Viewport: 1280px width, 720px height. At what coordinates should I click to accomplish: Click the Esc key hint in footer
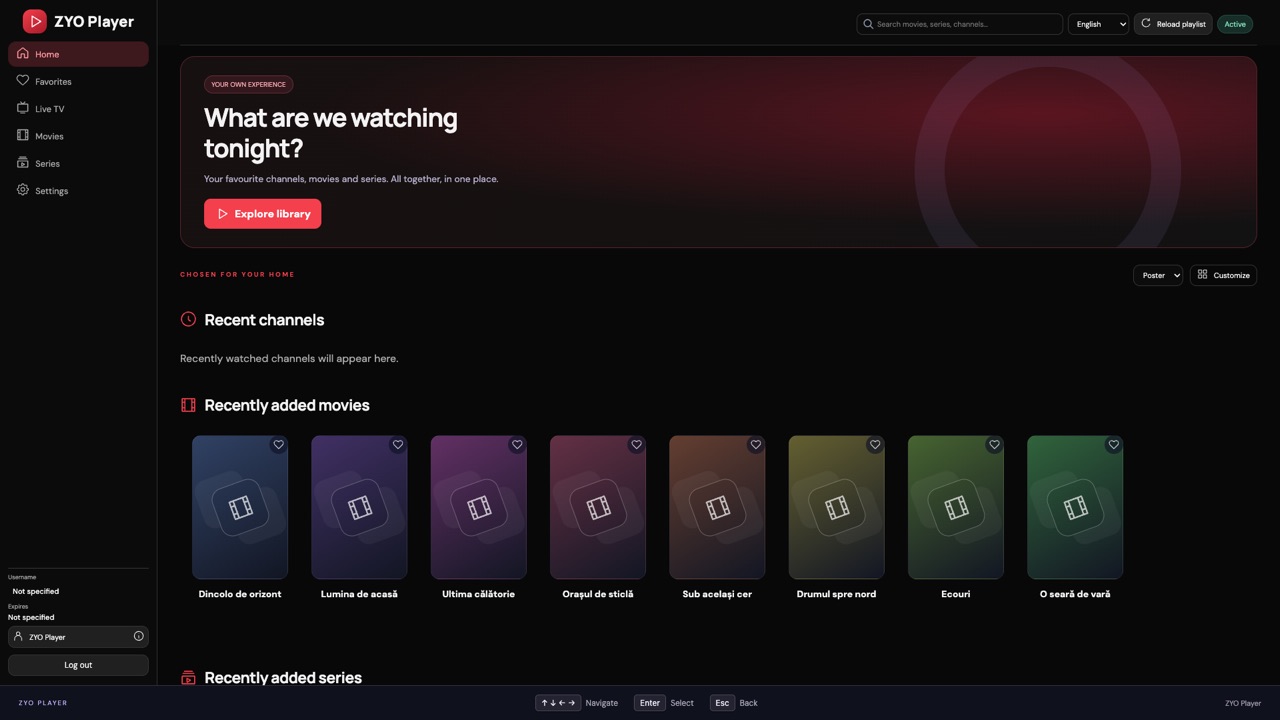pyautogui.click(x=722, y=703)
